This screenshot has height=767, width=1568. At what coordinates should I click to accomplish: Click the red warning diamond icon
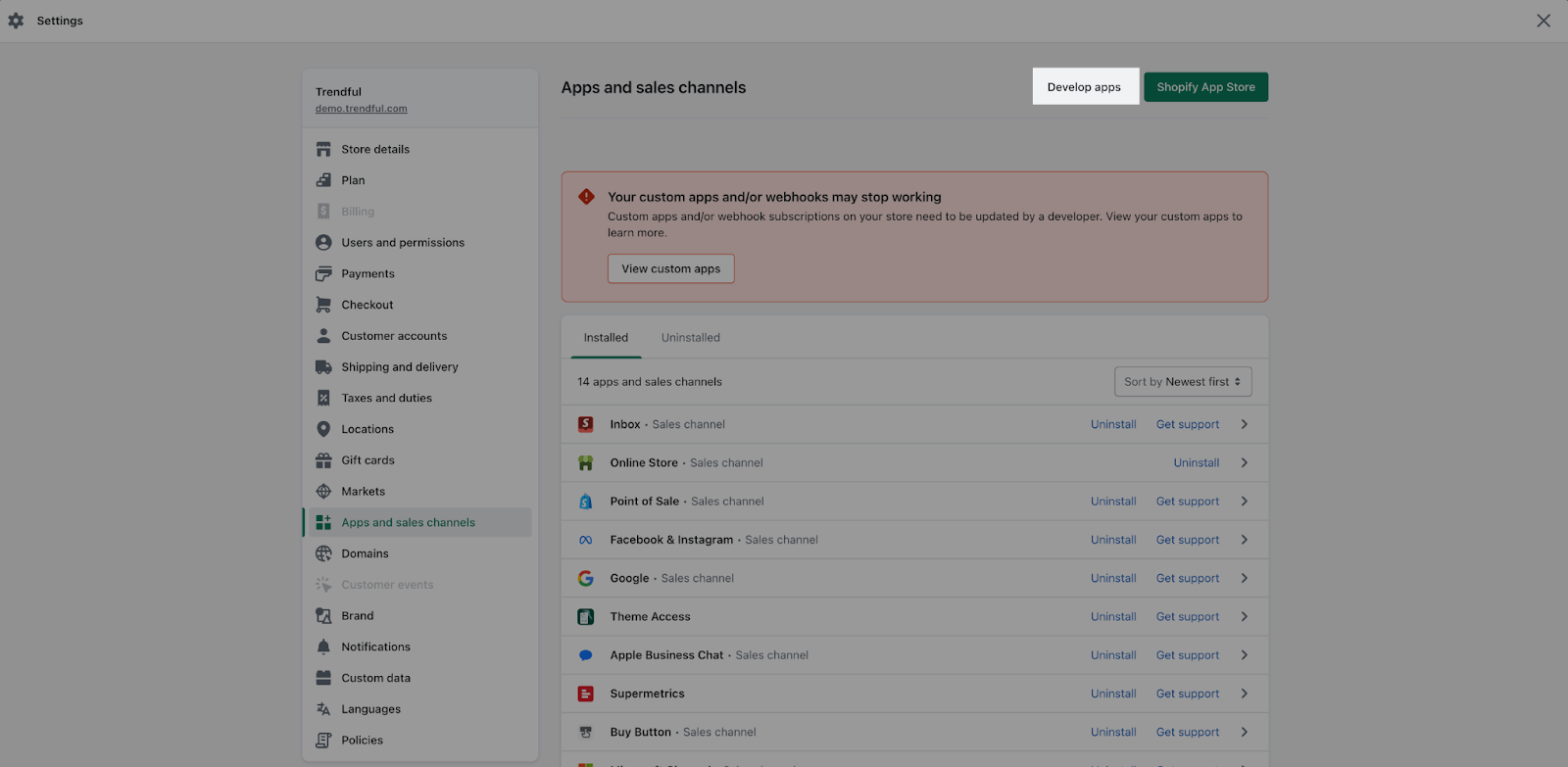tap(586, 196)
